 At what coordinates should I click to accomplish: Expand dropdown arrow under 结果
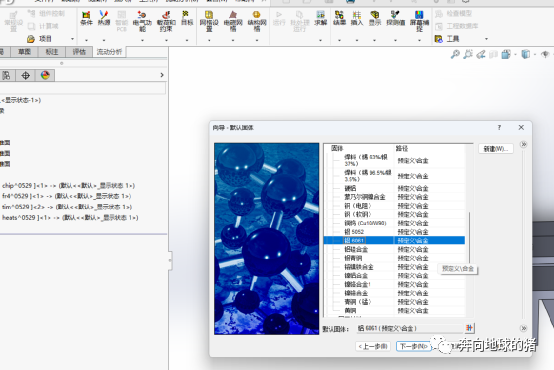[x=339, y=40]
